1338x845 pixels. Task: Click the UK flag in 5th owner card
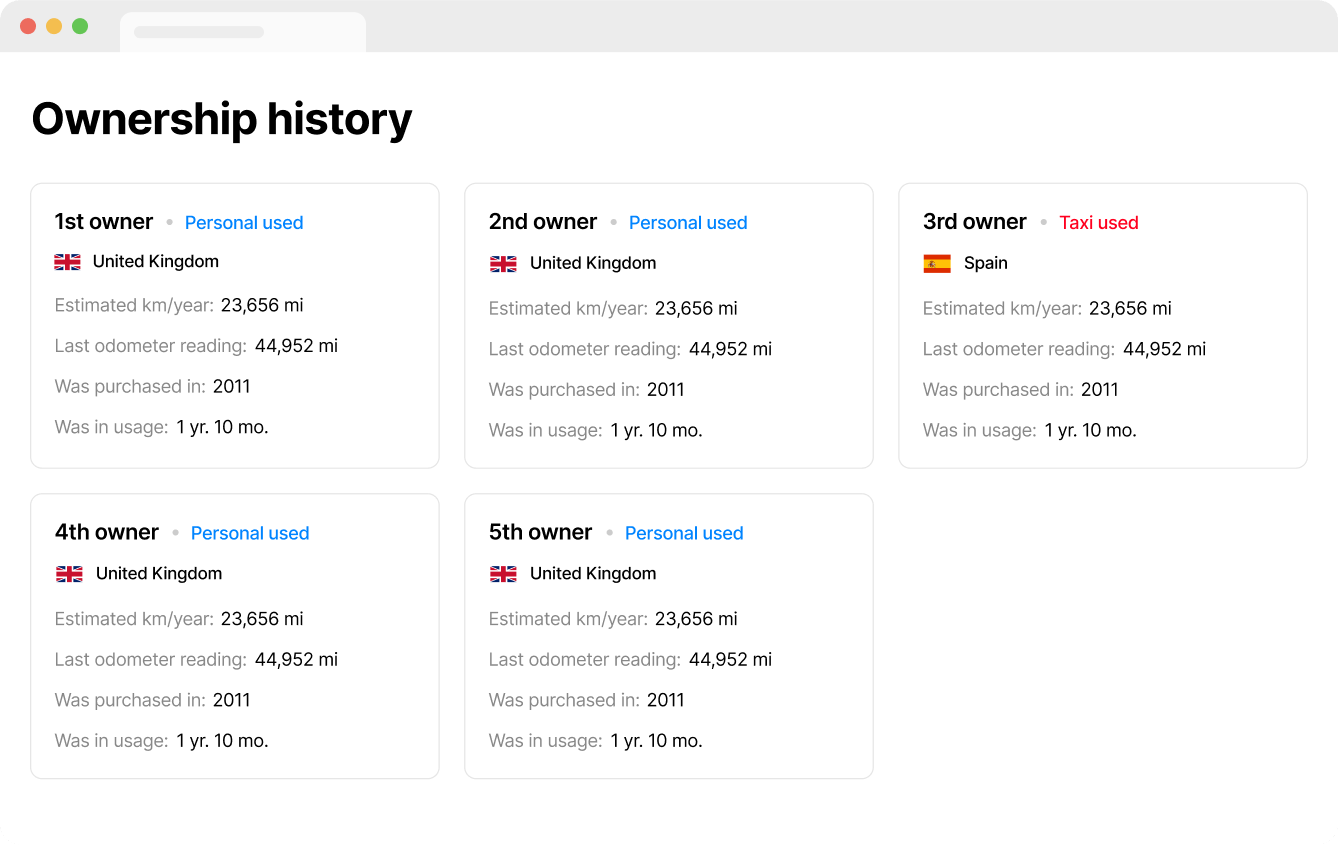click(x=503, y=574)
